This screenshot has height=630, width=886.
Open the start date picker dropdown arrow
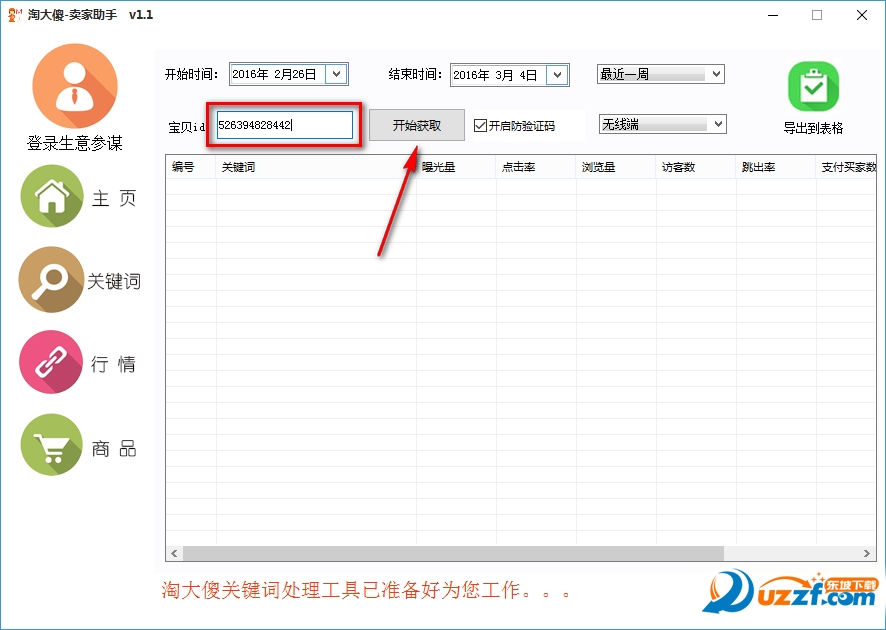[x=336, y=74]
